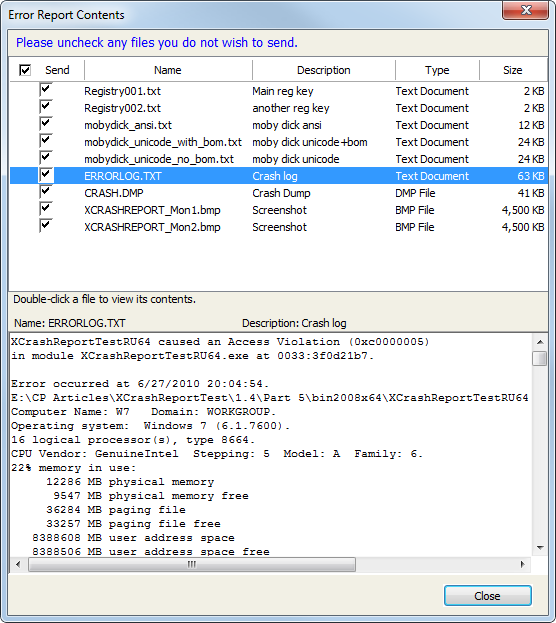Uncheck the Registry002.txt send checkbox
This screenshot has height=623, width=556.
click(x=46, y=107)
